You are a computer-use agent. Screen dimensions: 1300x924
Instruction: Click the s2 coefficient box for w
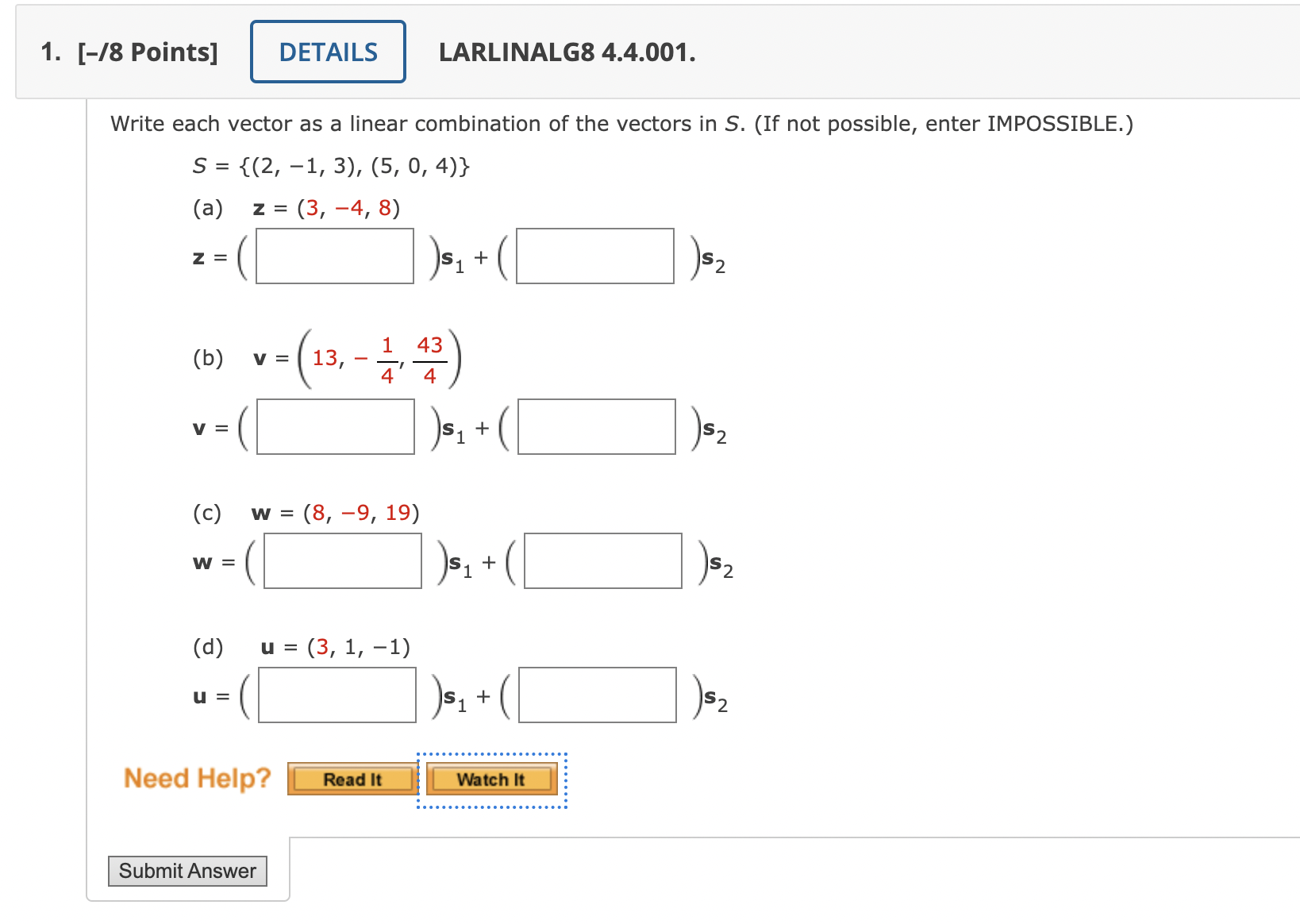click(x=602, y=561)
